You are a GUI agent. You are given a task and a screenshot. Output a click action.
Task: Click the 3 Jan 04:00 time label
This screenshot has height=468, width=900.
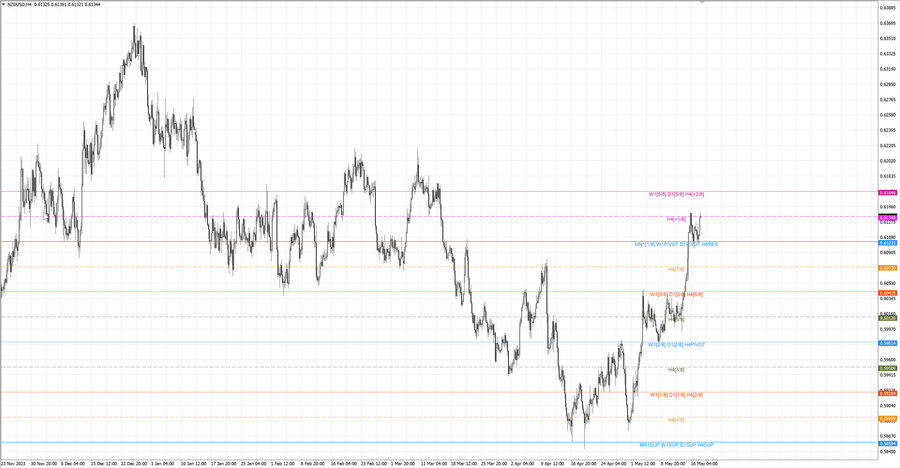[162, 463]
